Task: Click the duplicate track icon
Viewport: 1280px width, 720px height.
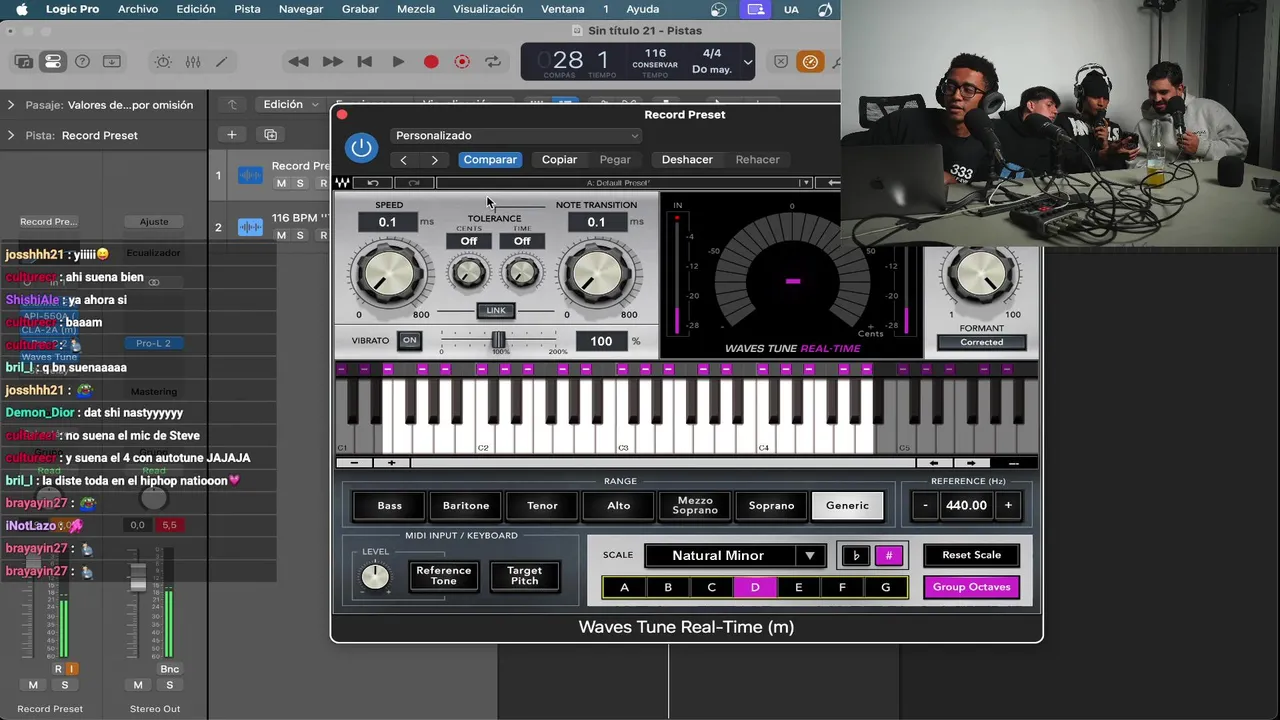Action: coord(270,135)
